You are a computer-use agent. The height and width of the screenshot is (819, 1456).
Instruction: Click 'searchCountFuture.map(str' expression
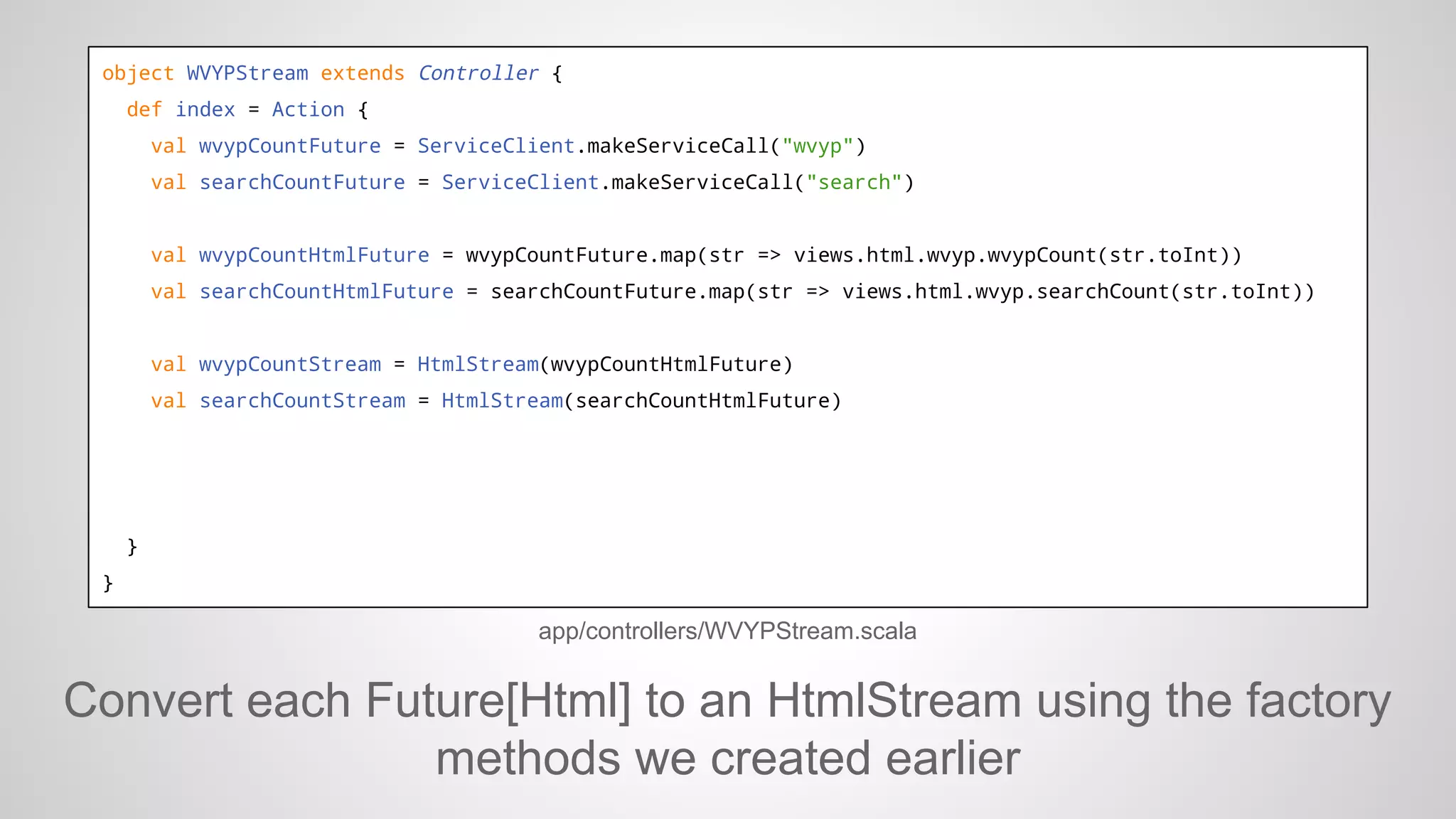click(x=641, y=291)
